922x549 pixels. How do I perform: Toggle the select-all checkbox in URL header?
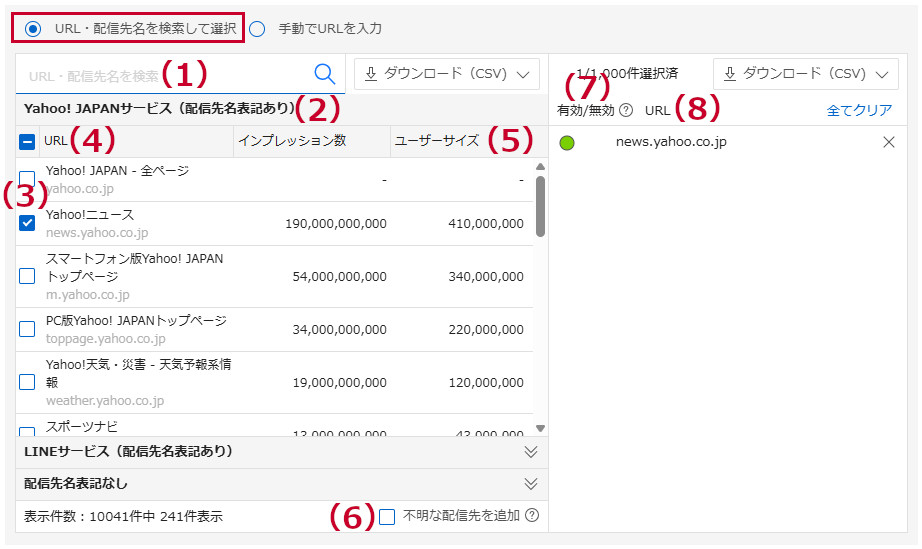coord(27,142)
